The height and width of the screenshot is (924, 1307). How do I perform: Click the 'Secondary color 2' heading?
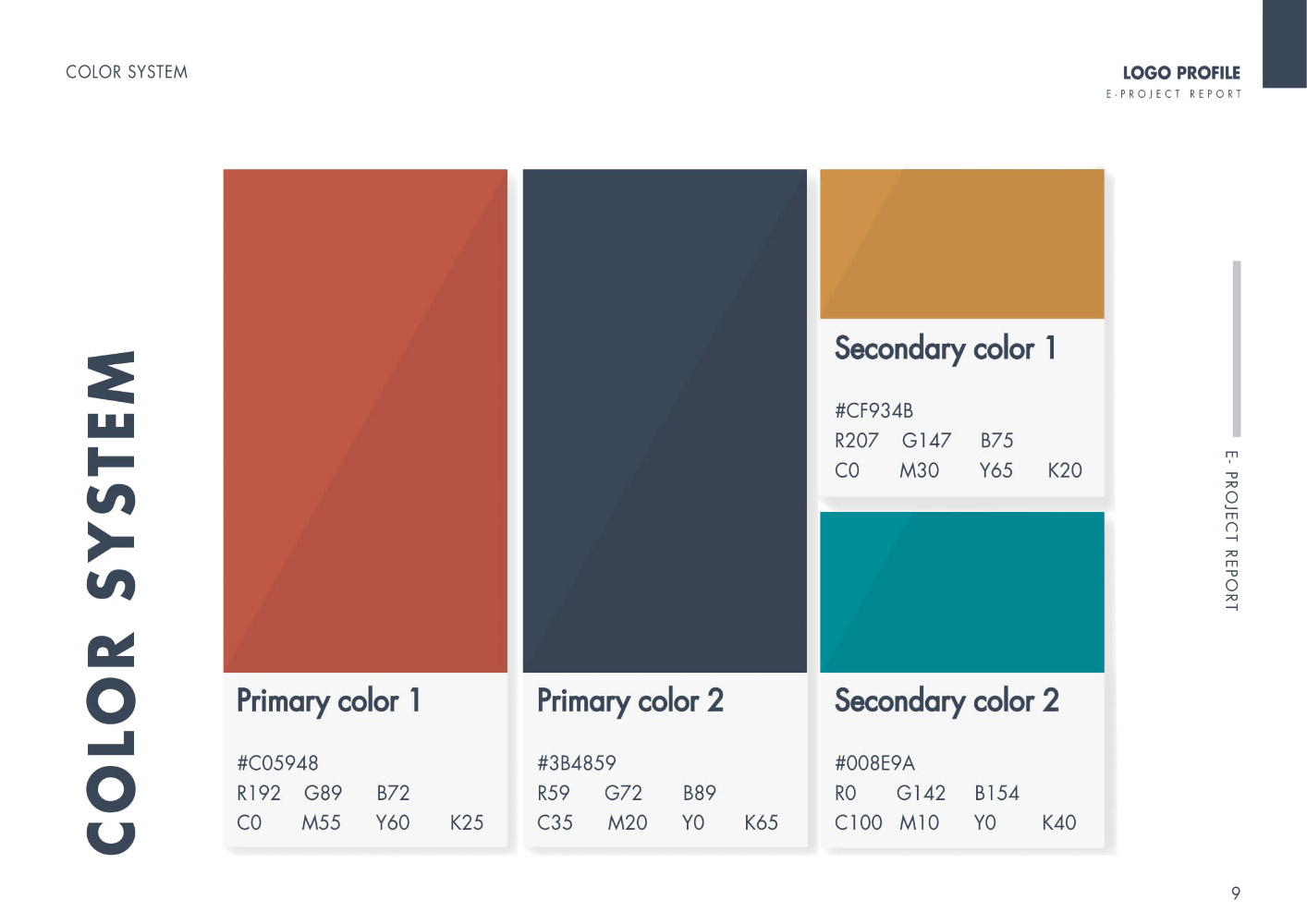[947, 701]
